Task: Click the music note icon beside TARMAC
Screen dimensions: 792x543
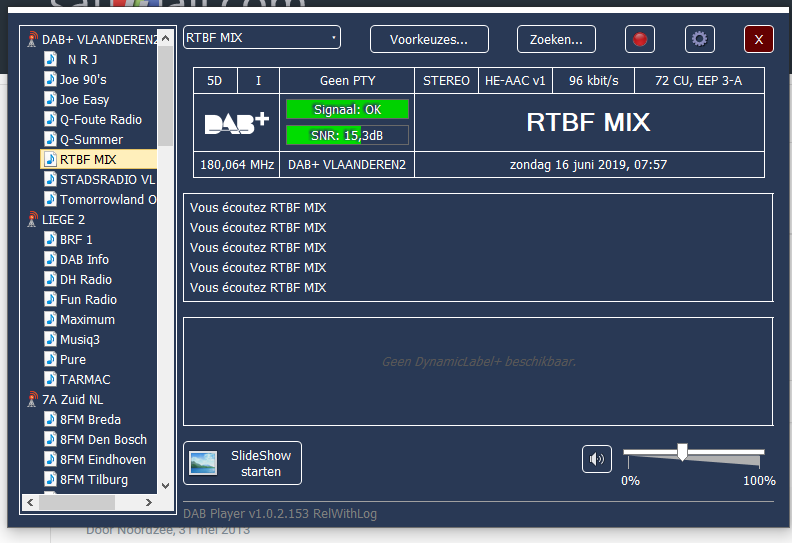Action: 51,379
